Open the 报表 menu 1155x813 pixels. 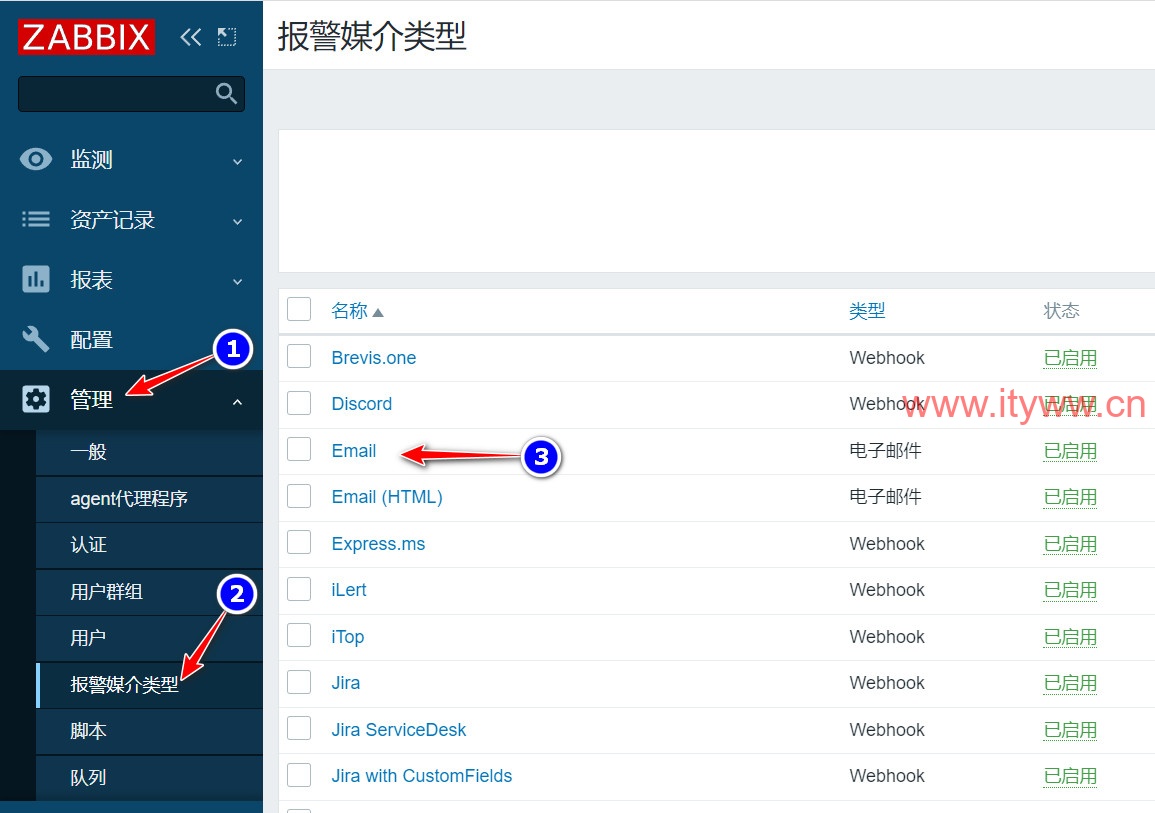131,280
